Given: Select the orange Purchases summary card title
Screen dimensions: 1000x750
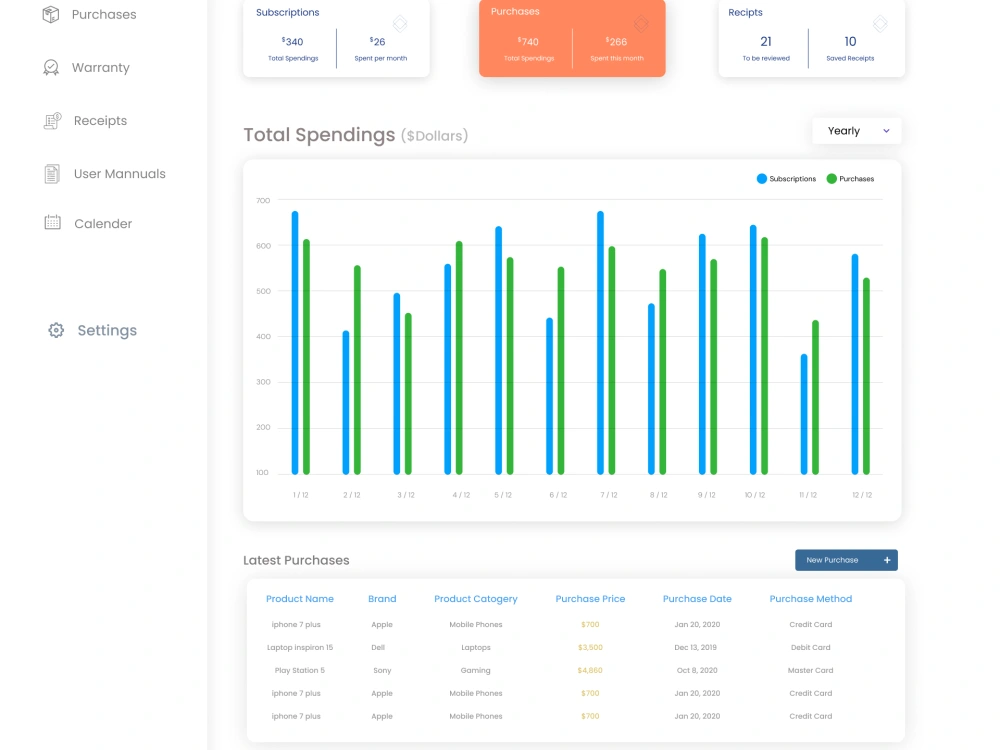Looking at the screenshot, I should [x=515, y=11].
